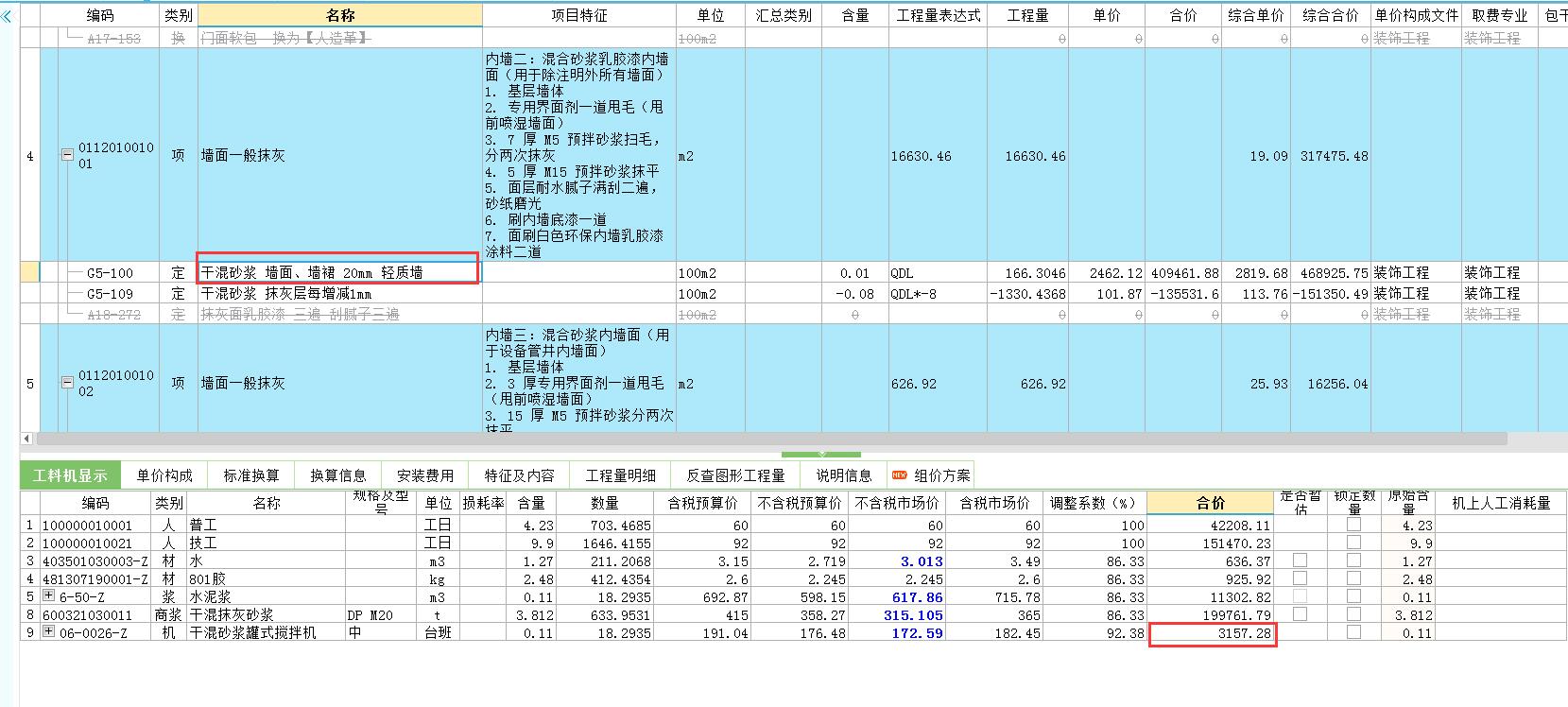Check 是否暂估 for 干混抹灰砂浆 row
Image resolution: width=1568 pixels, height=707 pixels.
click(x=1300, y=614)
